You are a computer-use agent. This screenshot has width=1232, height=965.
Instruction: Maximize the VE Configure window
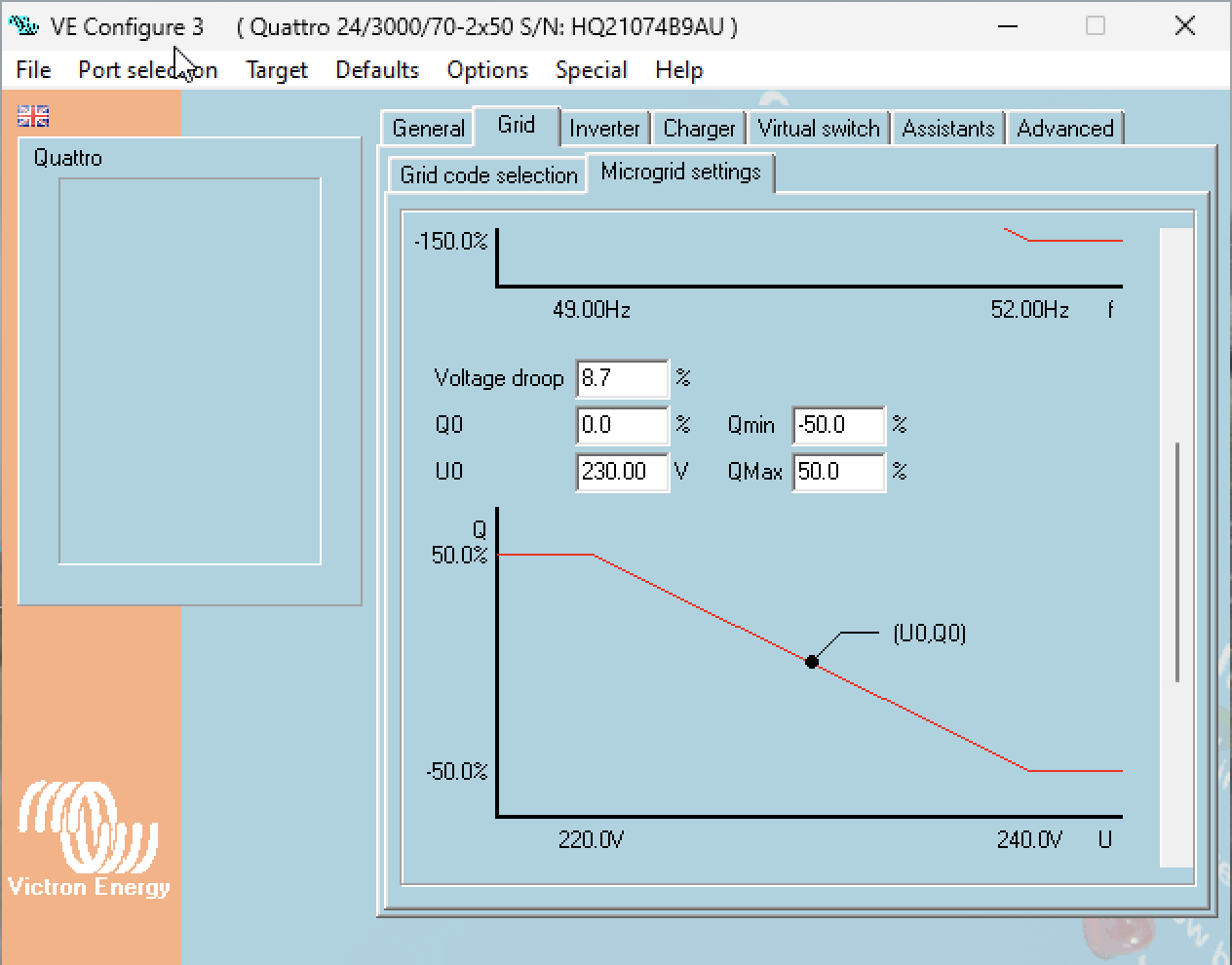coord(1096,26)
